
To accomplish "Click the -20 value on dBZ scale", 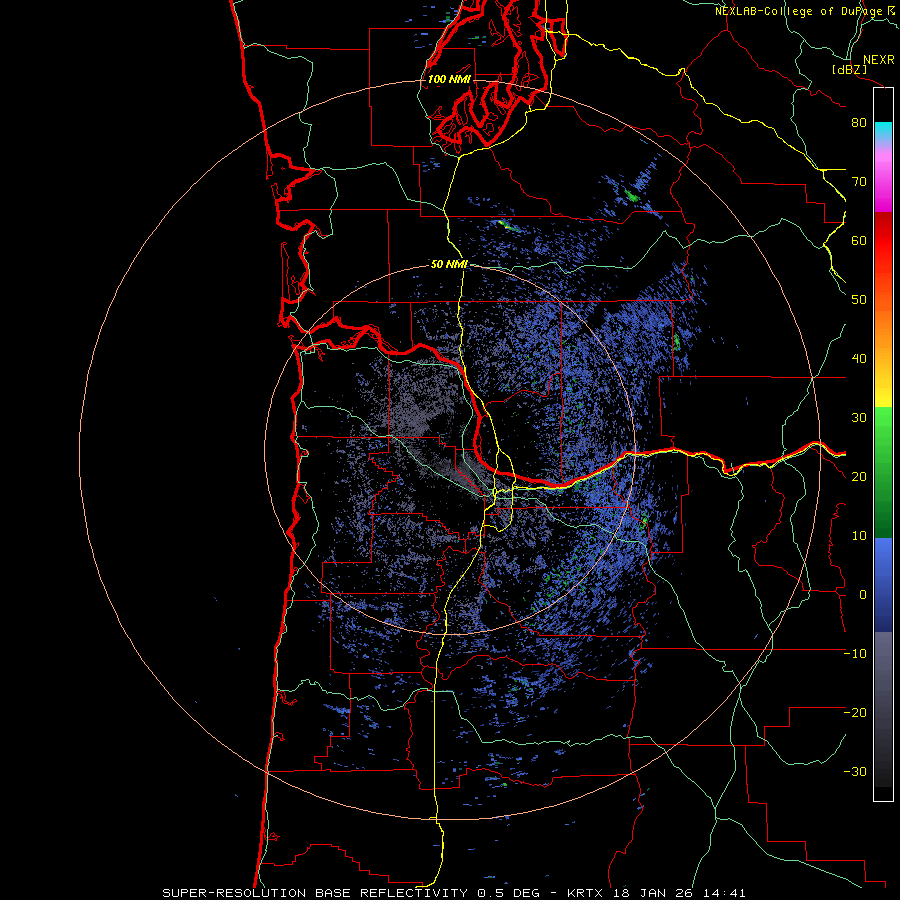I will tap(855, 713).
